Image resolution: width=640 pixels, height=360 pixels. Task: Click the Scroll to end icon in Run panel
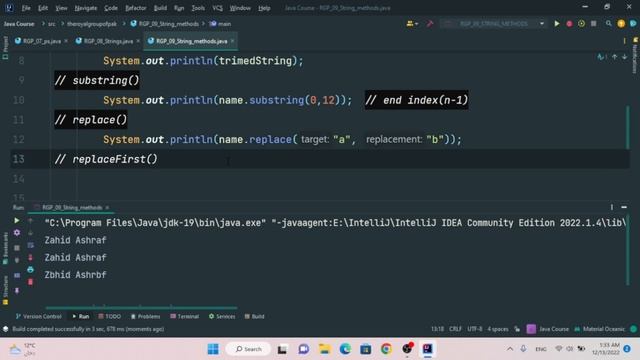pos(31,257)
